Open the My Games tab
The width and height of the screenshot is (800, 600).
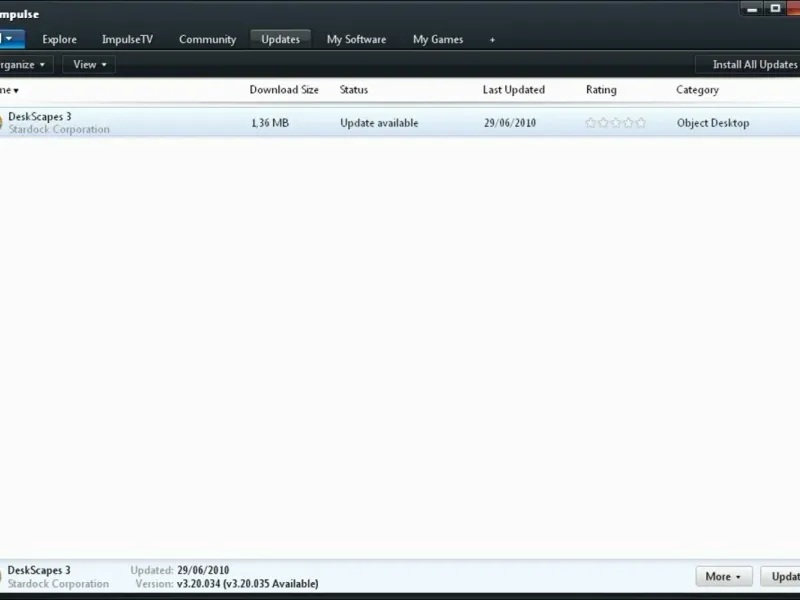tap(438, 39)
